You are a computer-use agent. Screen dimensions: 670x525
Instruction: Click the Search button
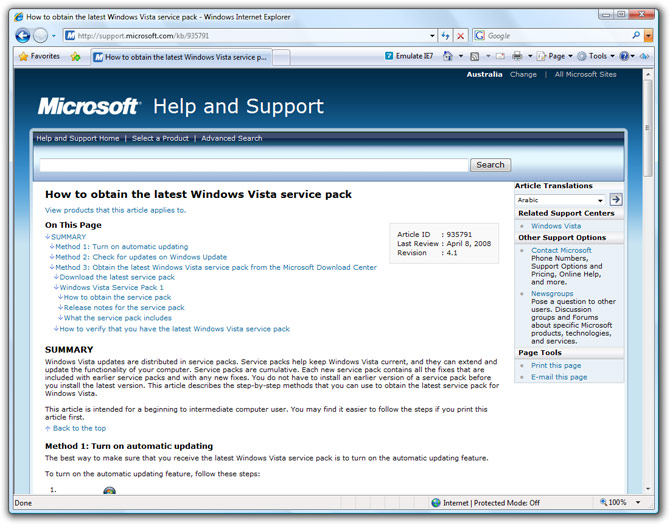(491, 165)
